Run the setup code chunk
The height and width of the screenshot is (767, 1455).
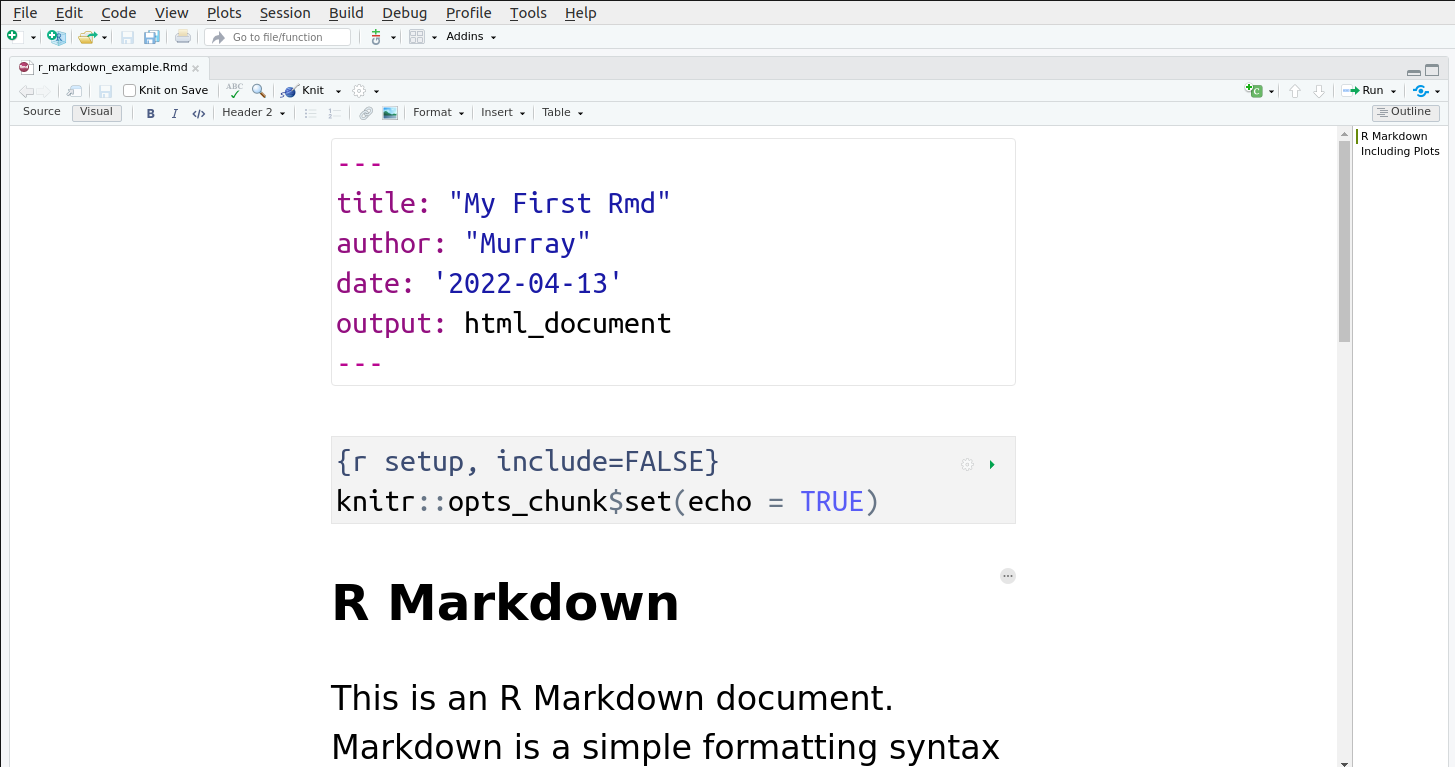pos(992,465)
